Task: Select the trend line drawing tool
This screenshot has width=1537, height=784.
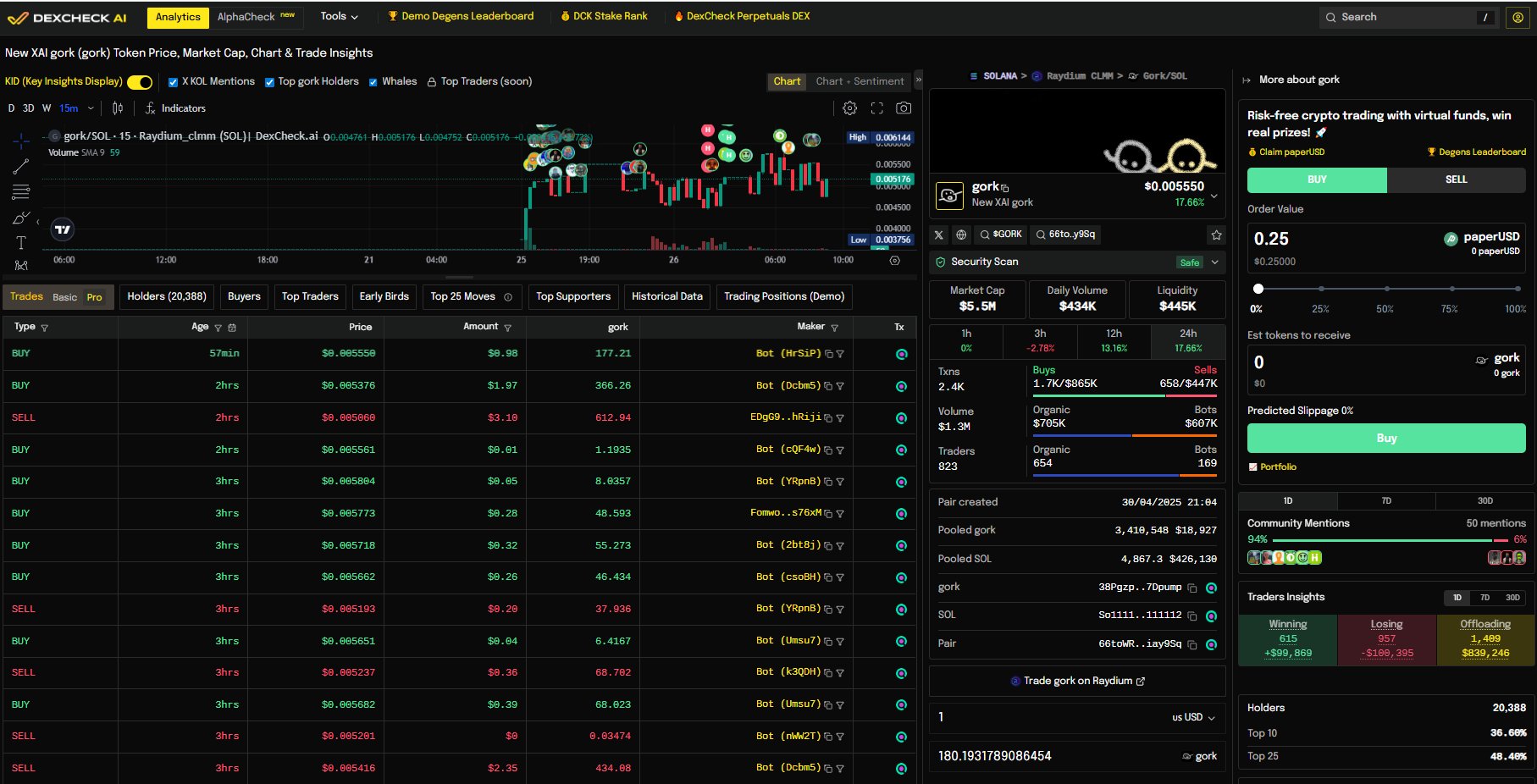Action: coord(21,167)
